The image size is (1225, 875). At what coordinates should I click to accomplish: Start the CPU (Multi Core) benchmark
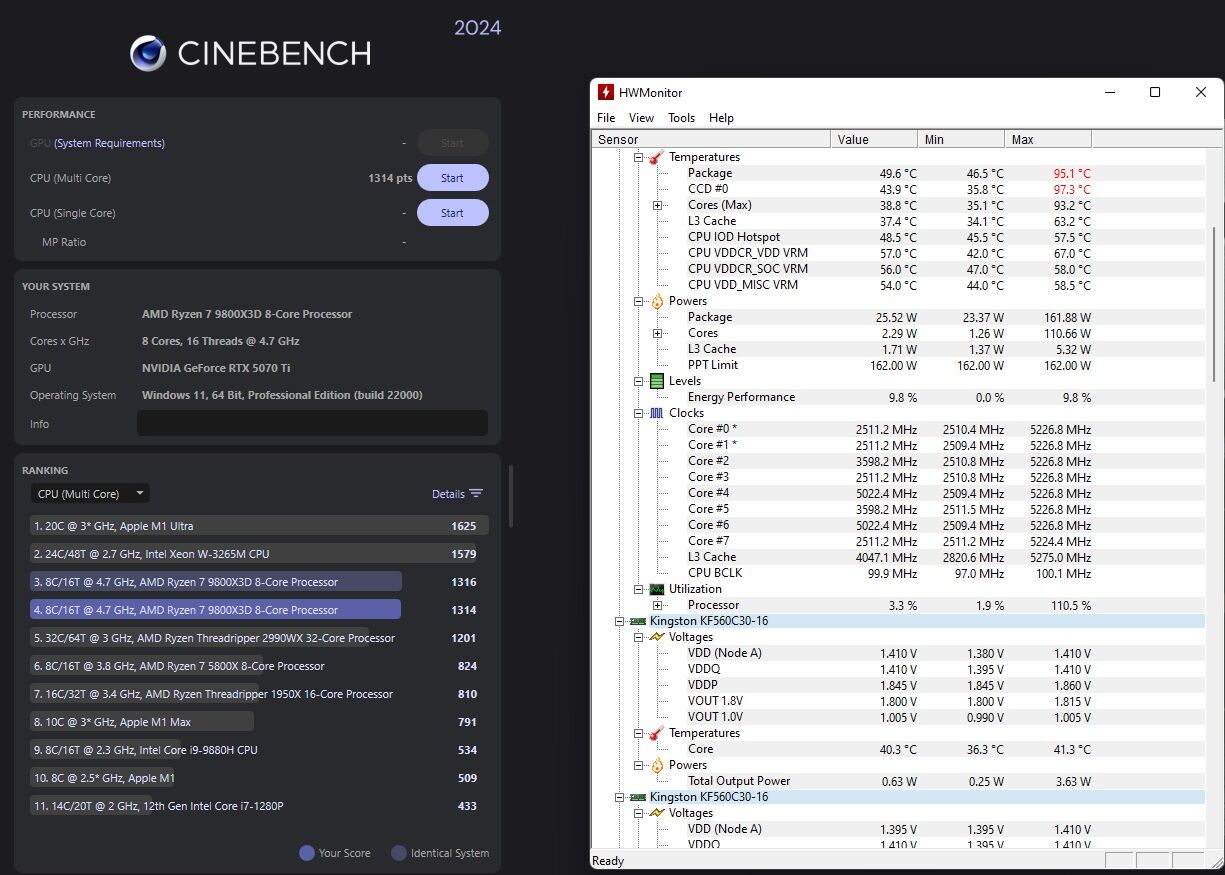pos(453,178)
